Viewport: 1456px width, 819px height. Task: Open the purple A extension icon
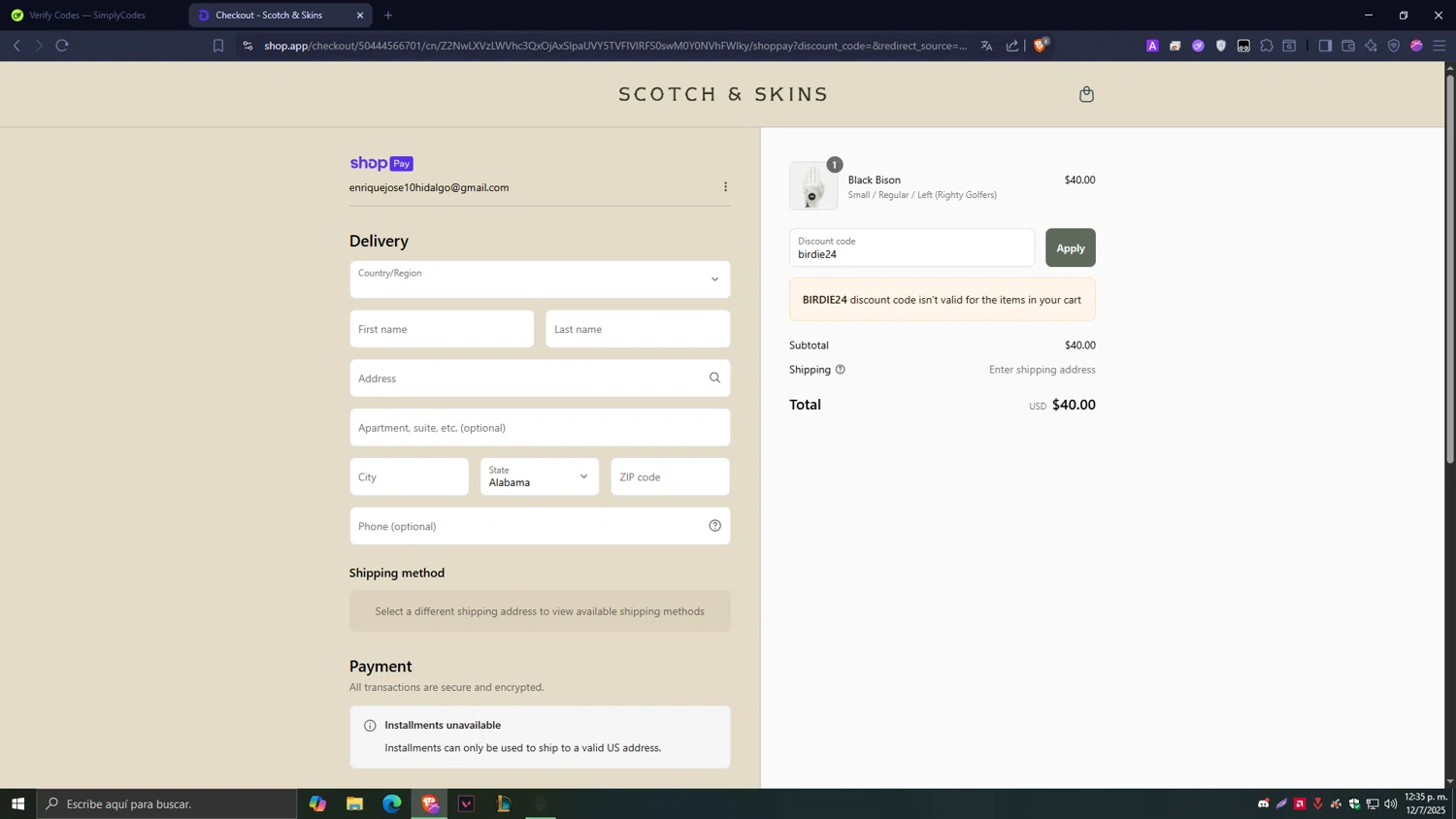pyautogui.click(x=1152, y=46)
